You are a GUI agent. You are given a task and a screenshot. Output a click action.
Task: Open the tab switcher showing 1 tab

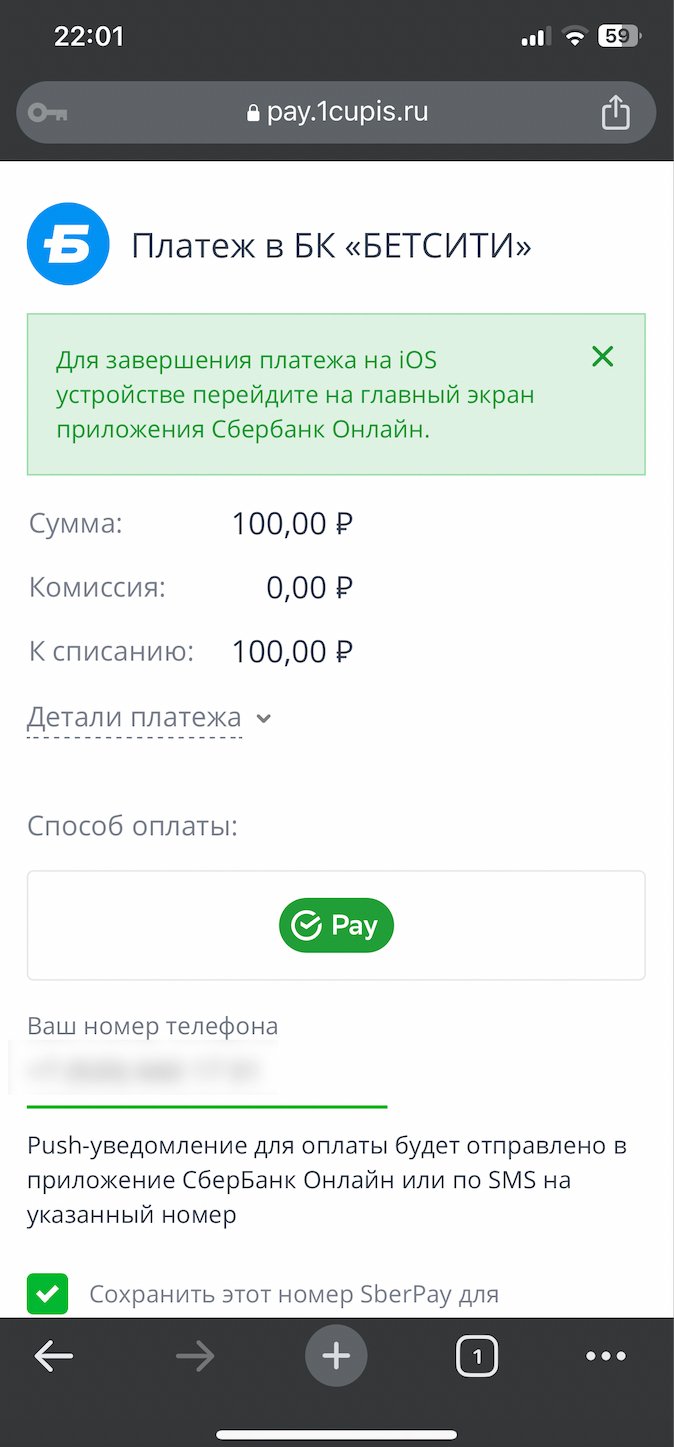(477, 1357)
